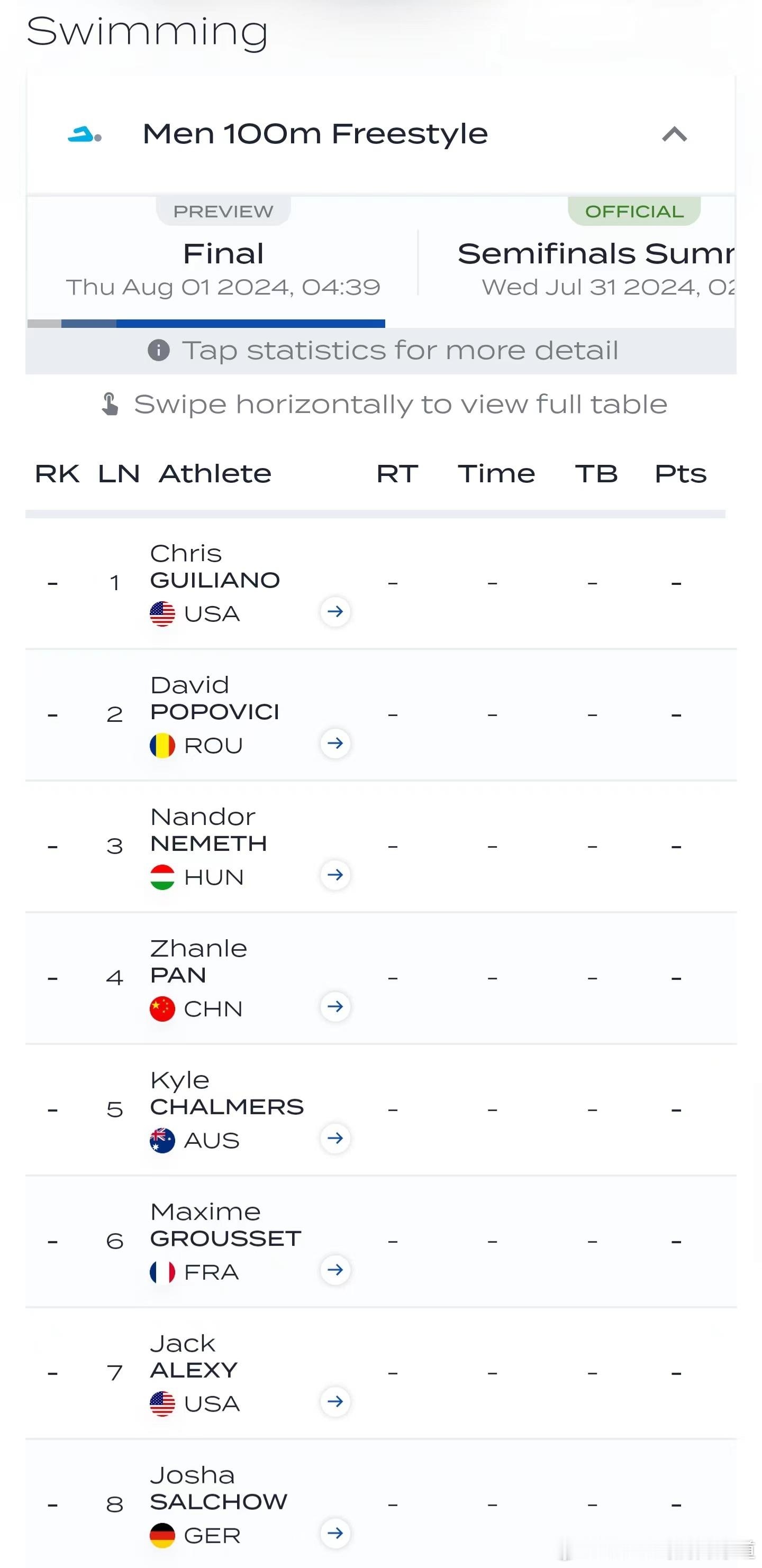Click the RT column header
Viewport: 762px width, 1568px height.
coord(397,473)
